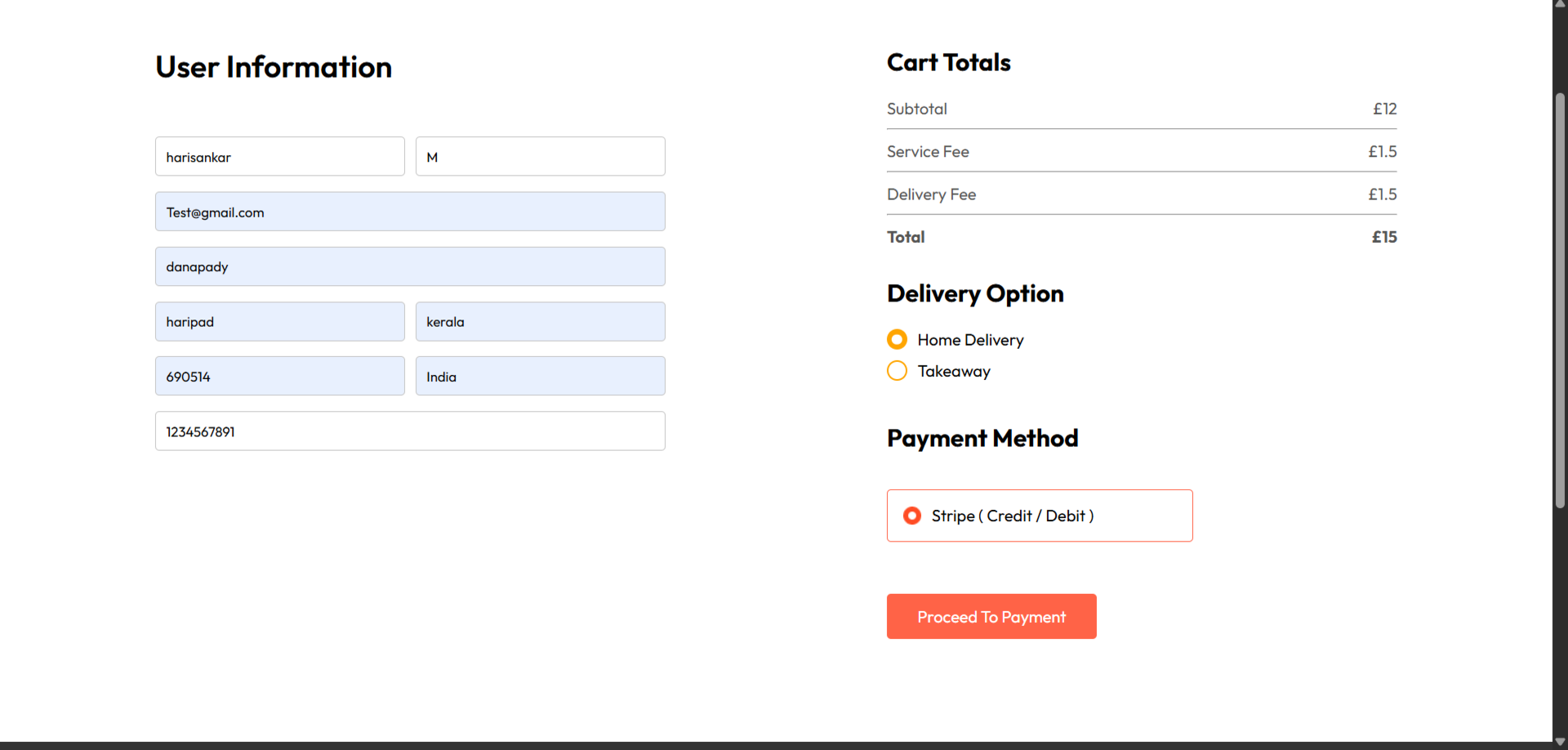Click the page scrollbar down arrow
The height and width of the screenshot is (750, 1568).
point(1560,743)
